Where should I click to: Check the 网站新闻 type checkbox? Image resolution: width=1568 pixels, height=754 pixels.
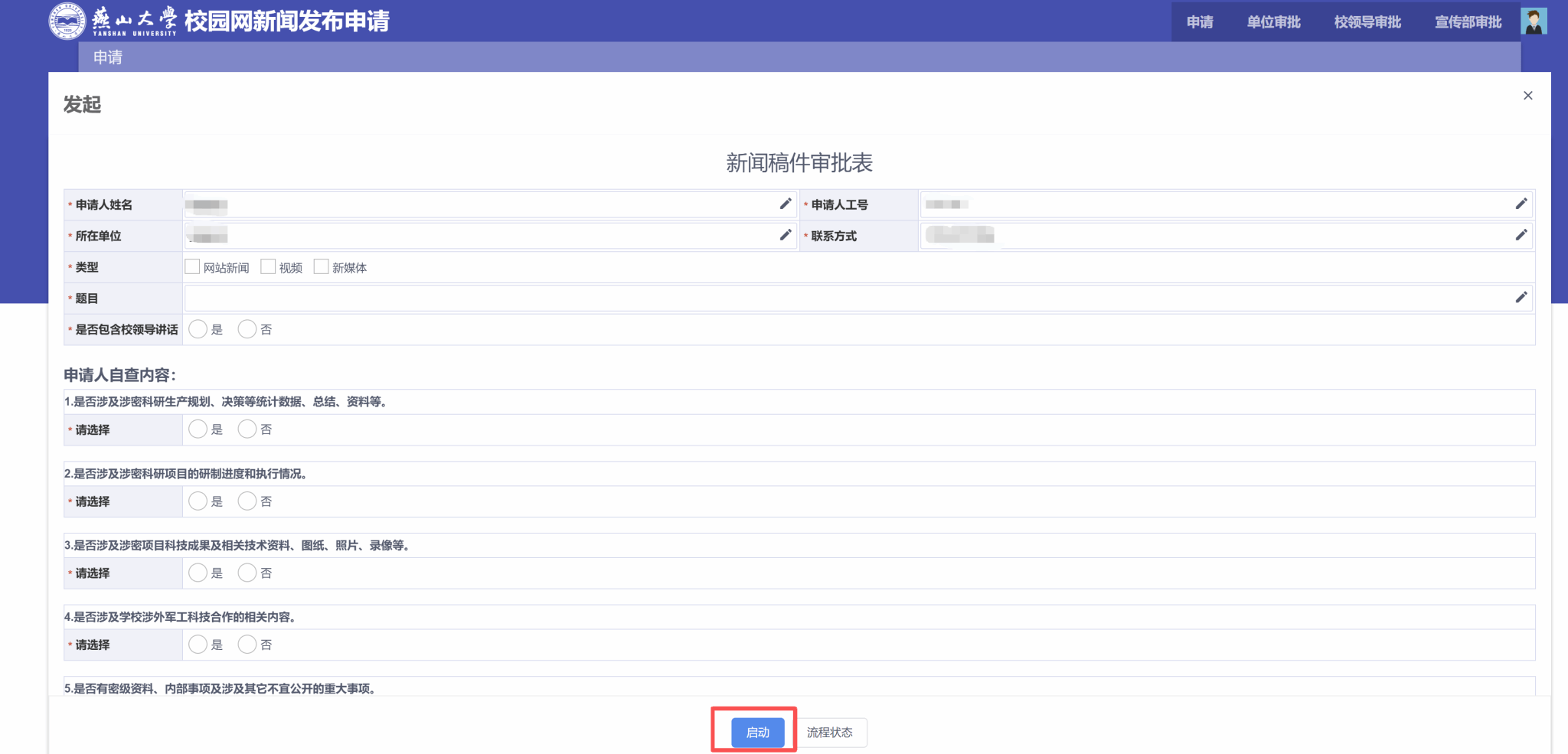192,266
